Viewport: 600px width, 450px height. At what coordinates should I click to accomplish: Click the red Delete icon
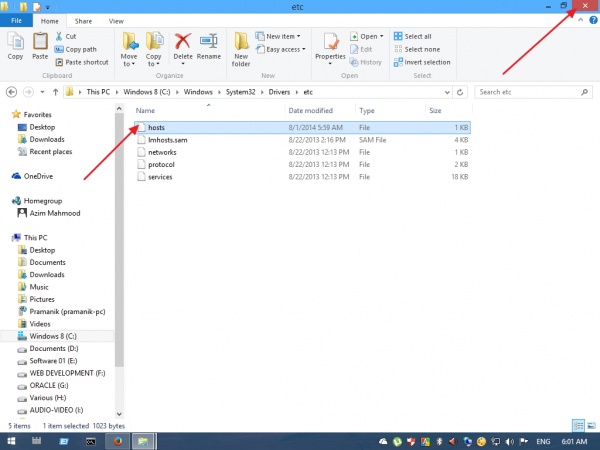[x=183, y=48]
